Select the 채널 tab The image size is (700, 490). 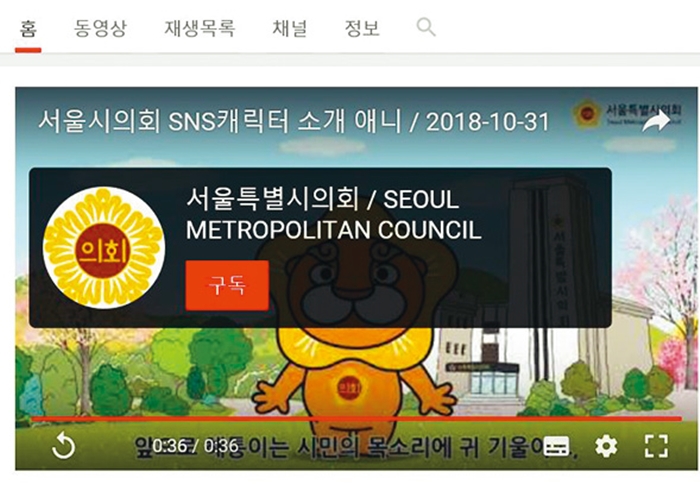(290, 28)
